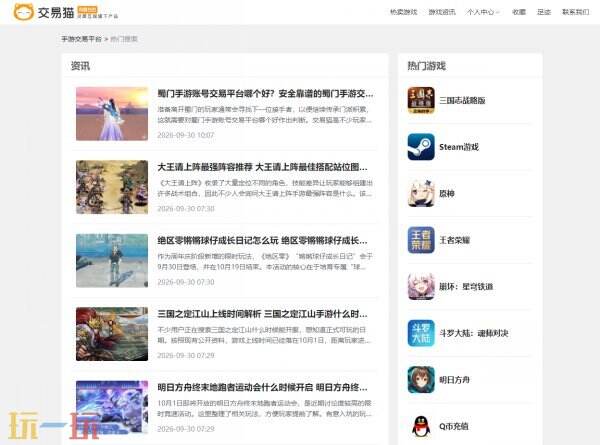The width and height of the screenshot is (600, 445).
Task: Open the 原神 game icon
Action: point(421,194)
